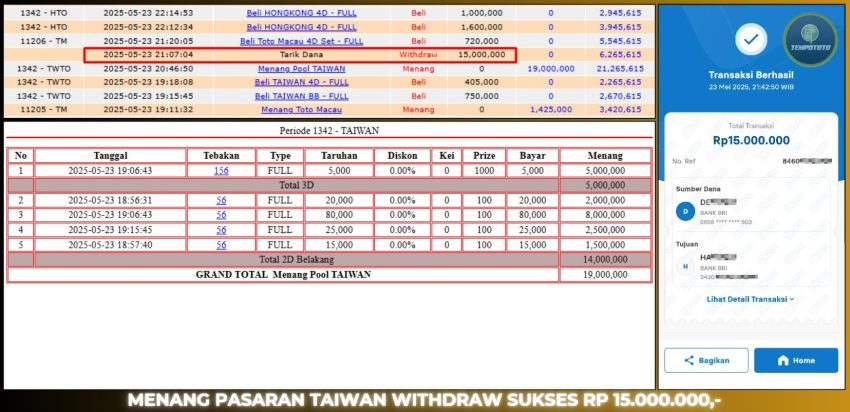Viewport: 850px width, 412px height.
Task: Click the Rp15.000.000 total transaksi amount
Action: [x=751, y=141]
